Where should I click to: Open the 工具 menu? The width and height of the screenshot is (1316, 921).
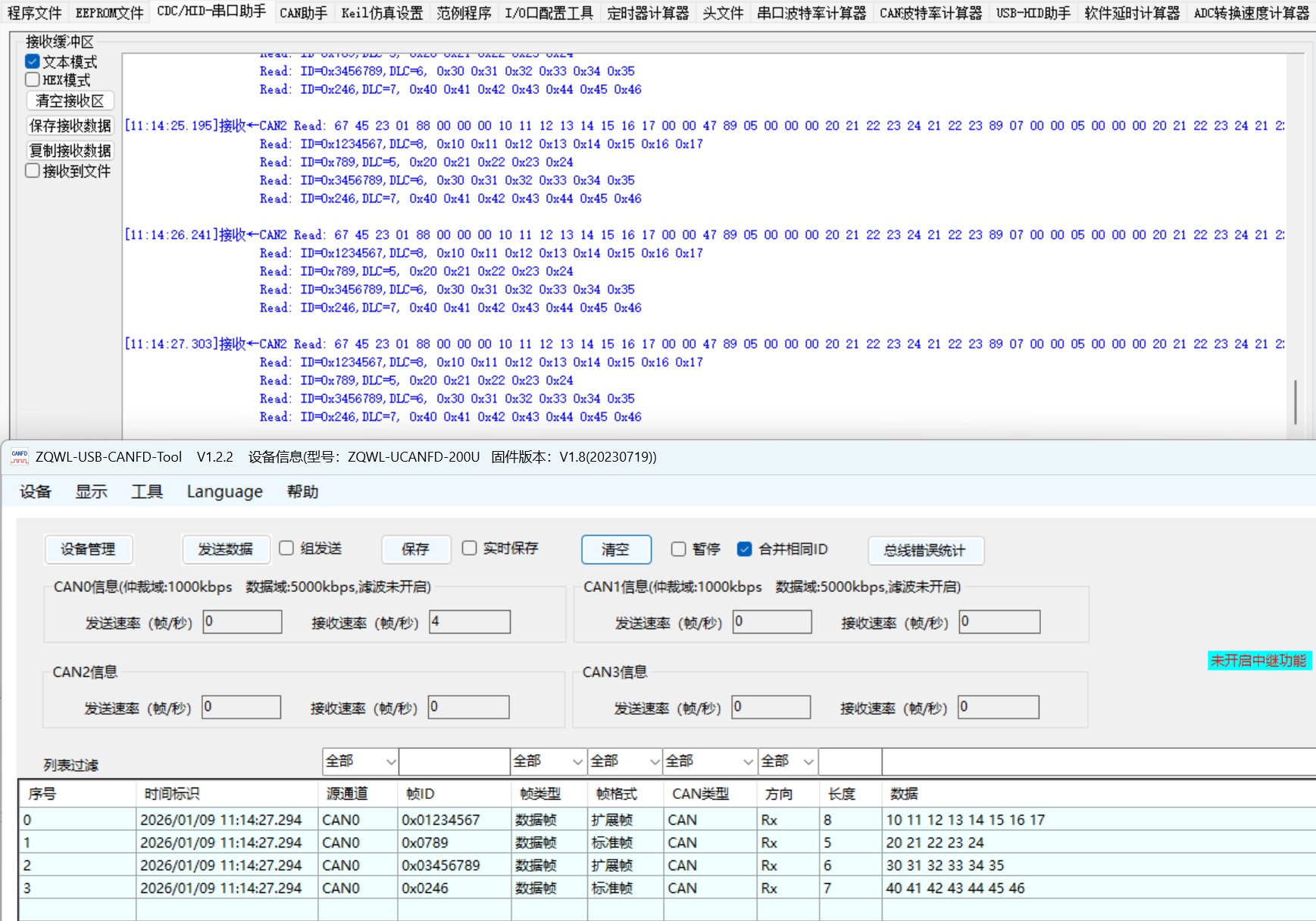(x=147, y=492)
